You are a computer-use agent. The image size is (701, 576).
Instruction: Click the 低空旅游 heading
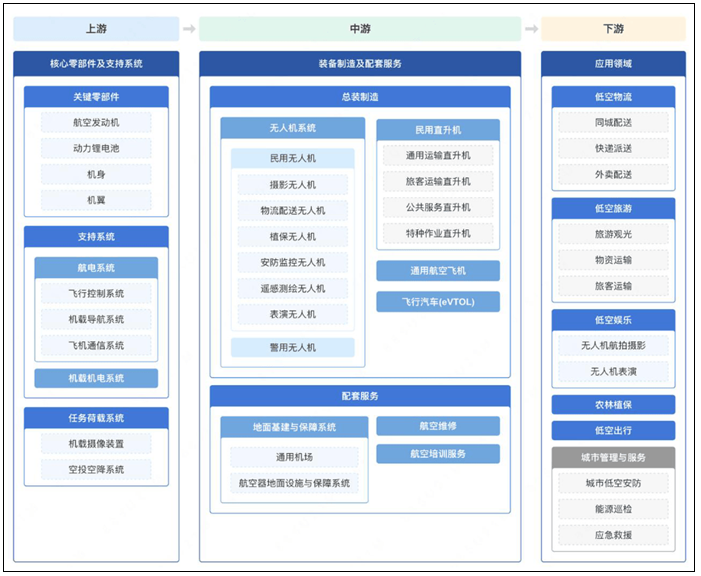coord(613,209)
